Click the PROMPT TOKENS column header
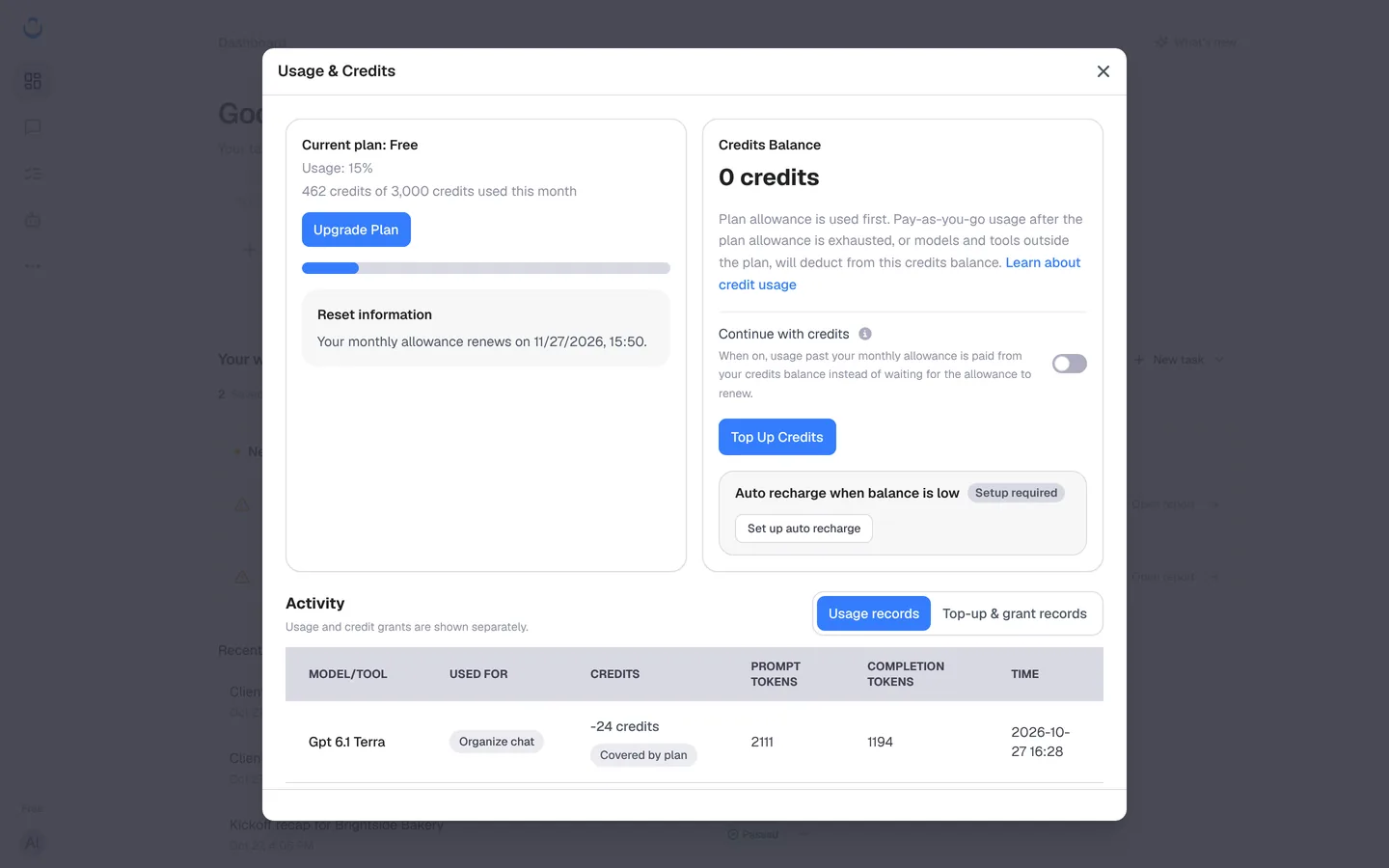The width and height of the screenshot is (1389, 868). pos(776,674)
